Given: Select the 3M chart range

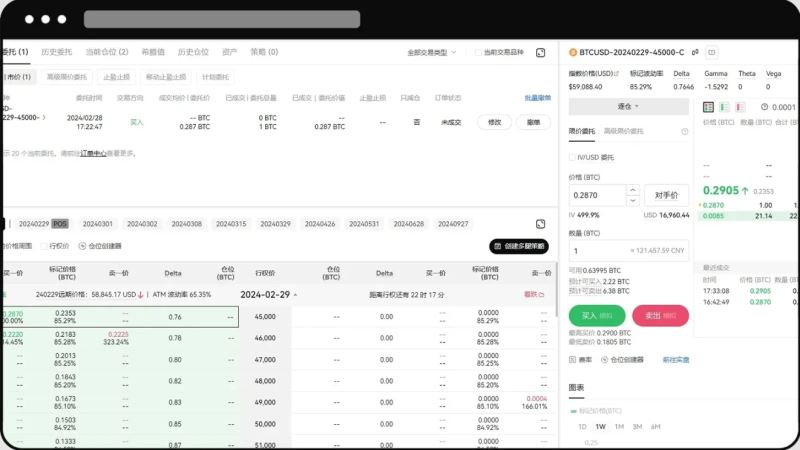Looking at the screenshot, I should 637,427.
